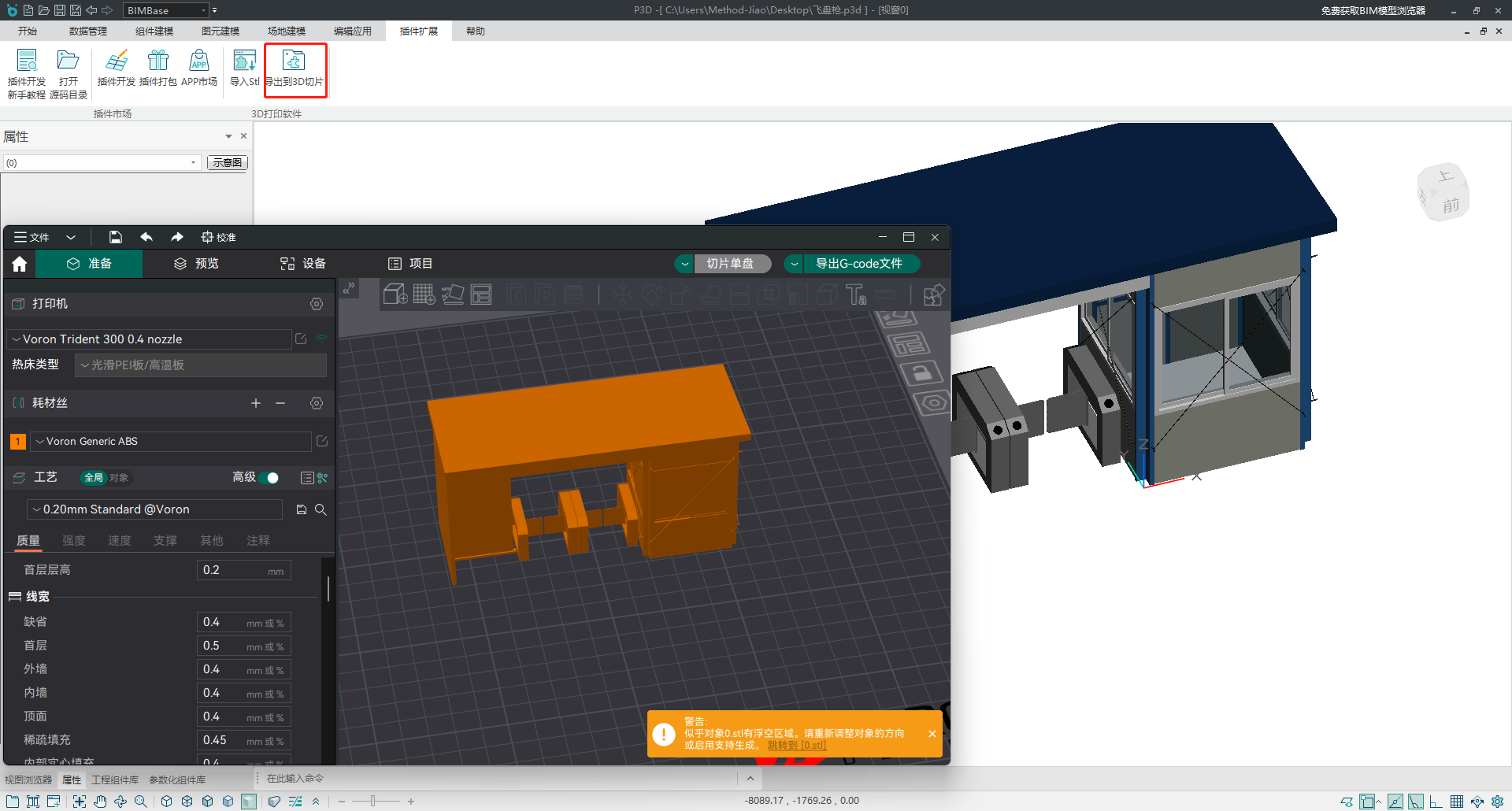
Task: Open printer settings gear icon
Action: coord(317,304)
